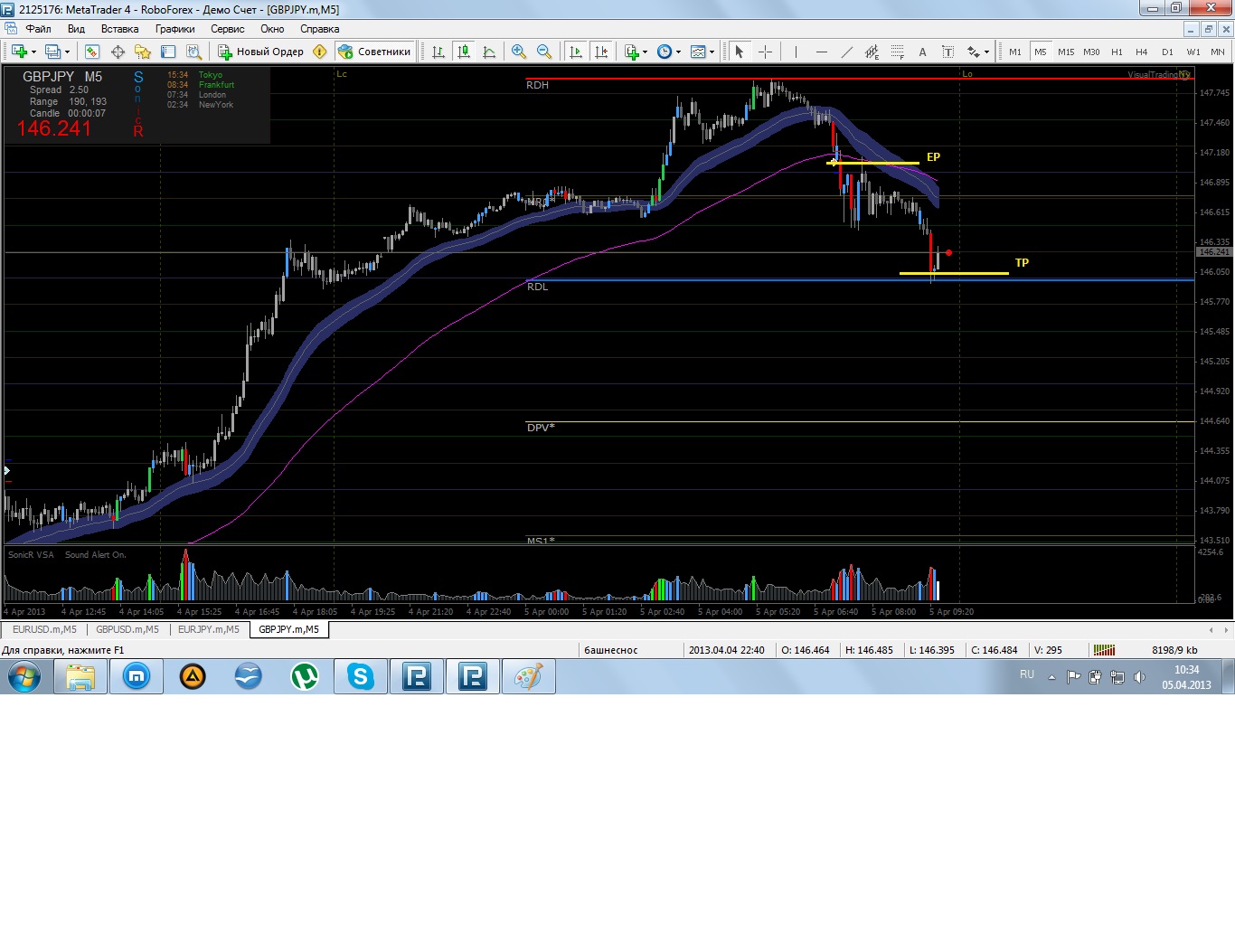Select the Vertical Line drawing tool
This screenshot has width=1235, height=952.
(796, 52)
